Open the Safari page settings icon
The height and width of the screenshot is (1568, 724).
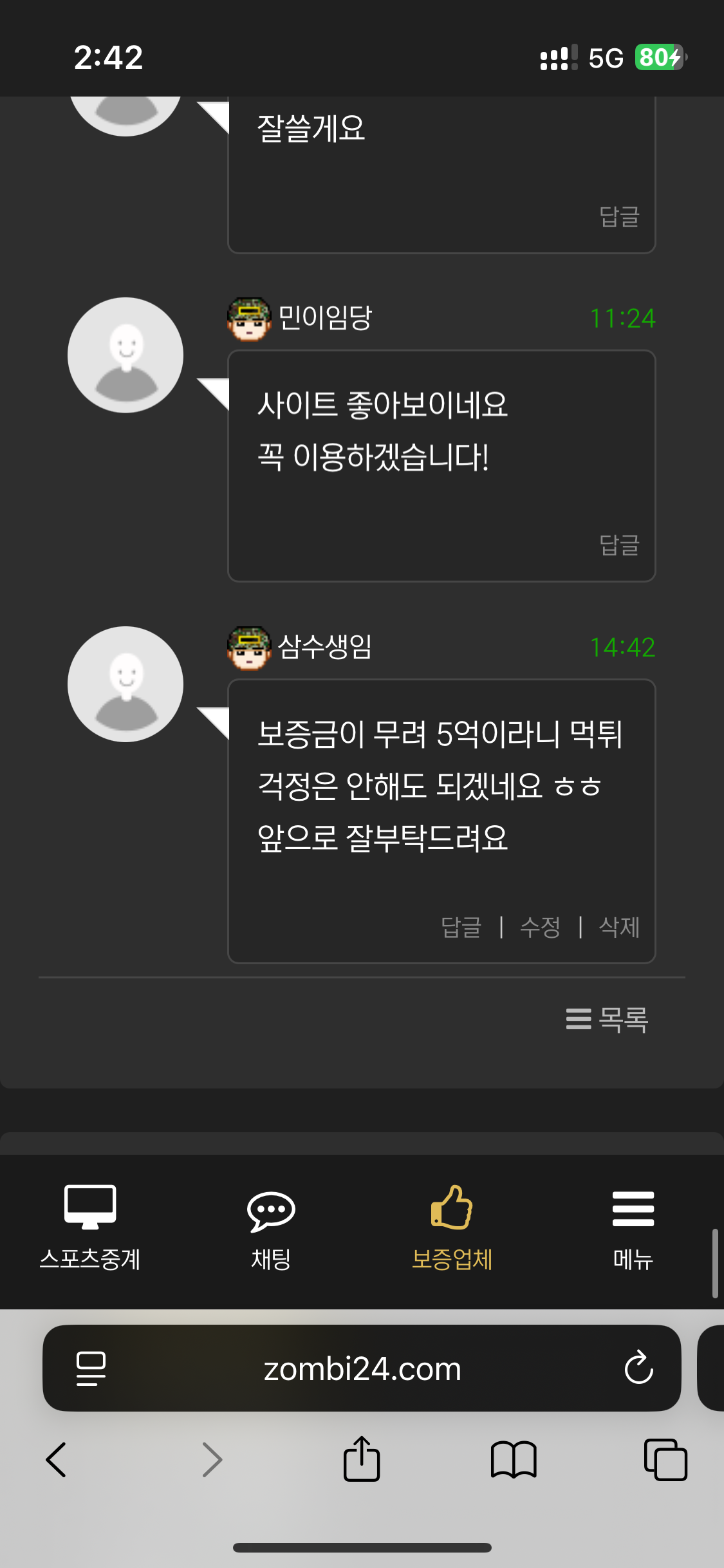click(x=91, y=1368)
